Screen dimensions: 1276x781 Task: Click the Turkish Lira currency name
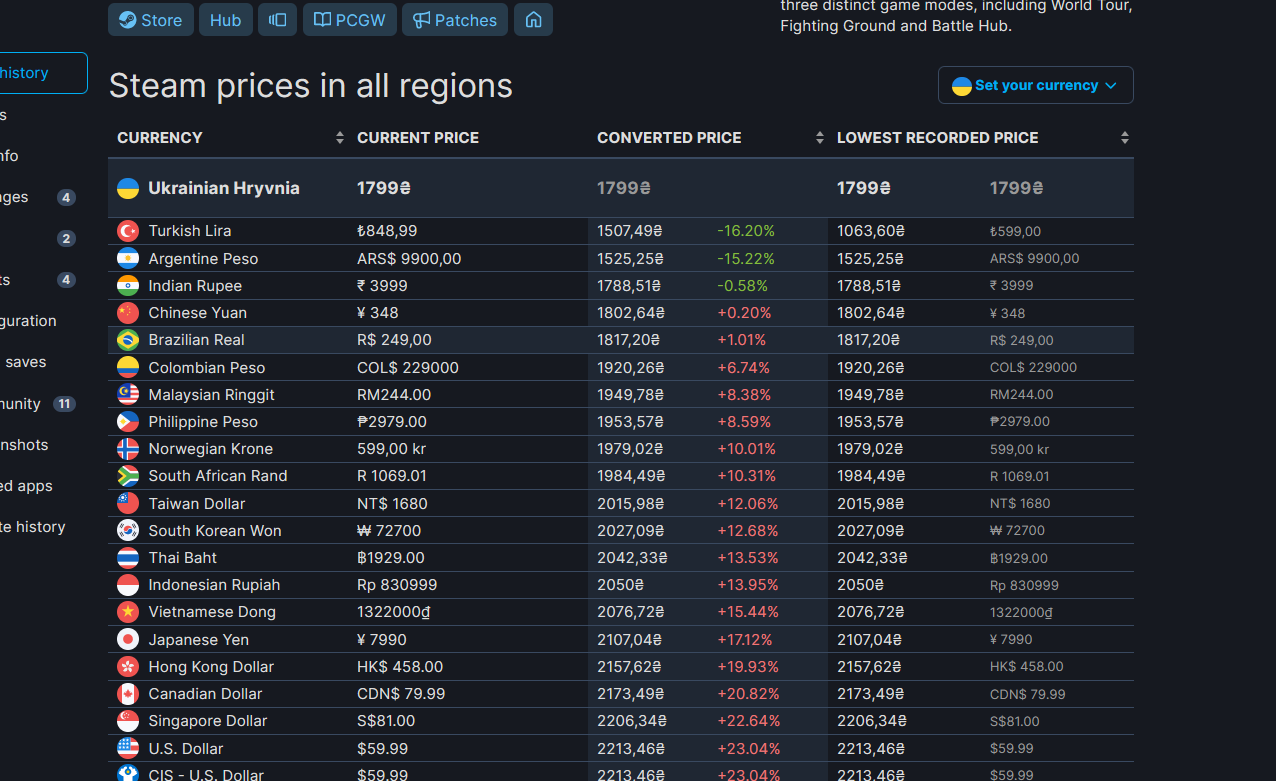190,231
